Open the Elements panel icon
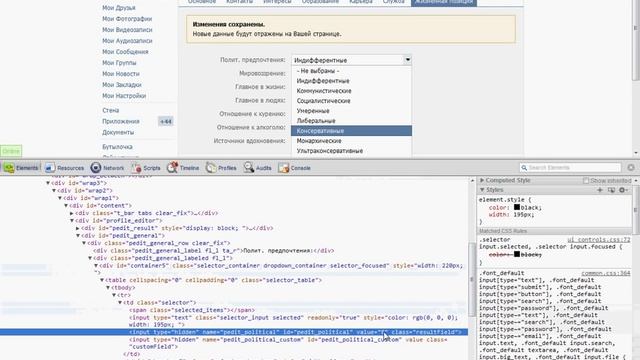This screenshot has width=640, height=360. pos(9,168)
